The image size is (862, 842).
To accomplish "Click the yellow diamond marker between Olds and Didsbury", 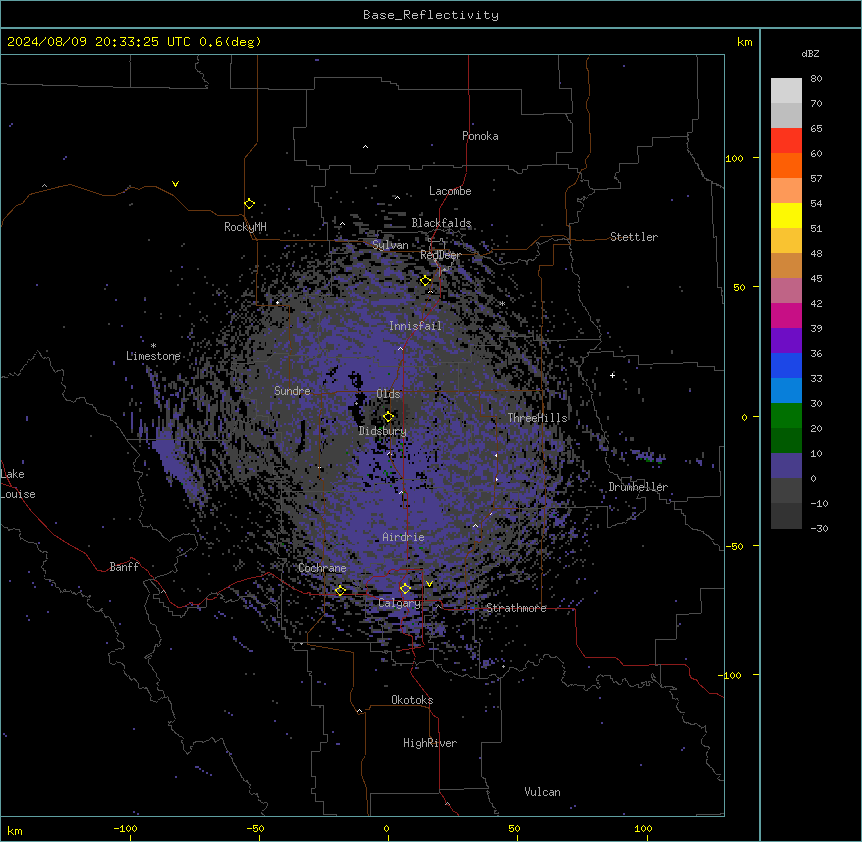I will tap(389, 417).
